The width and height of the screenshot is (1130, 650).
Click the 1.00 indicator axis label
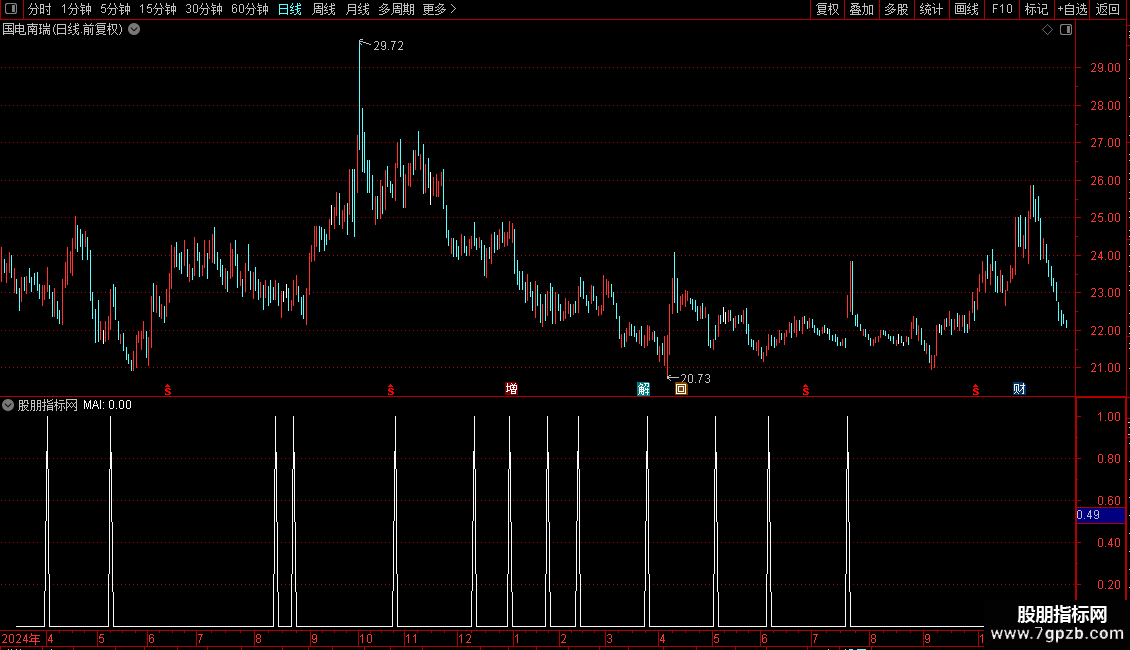[1108, 417]
